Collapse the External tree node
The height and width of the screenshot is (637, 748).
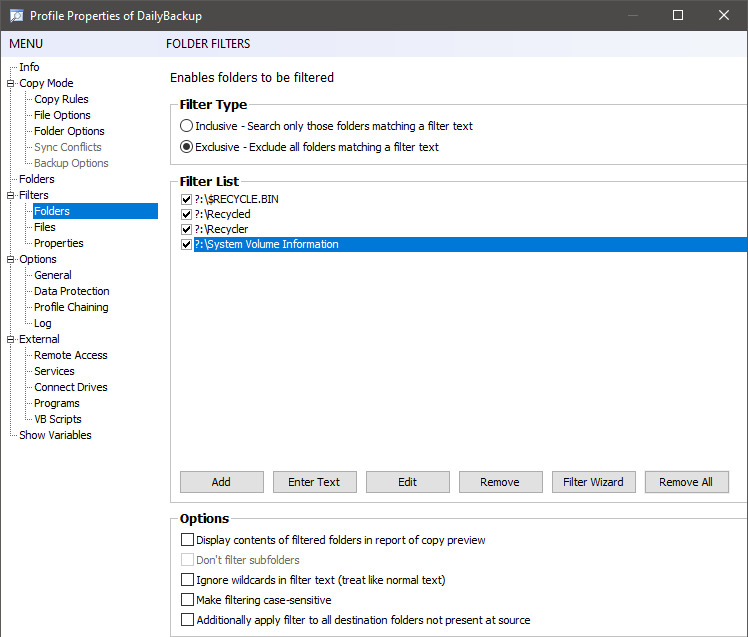pyautogui.click(x=11, y=339)
